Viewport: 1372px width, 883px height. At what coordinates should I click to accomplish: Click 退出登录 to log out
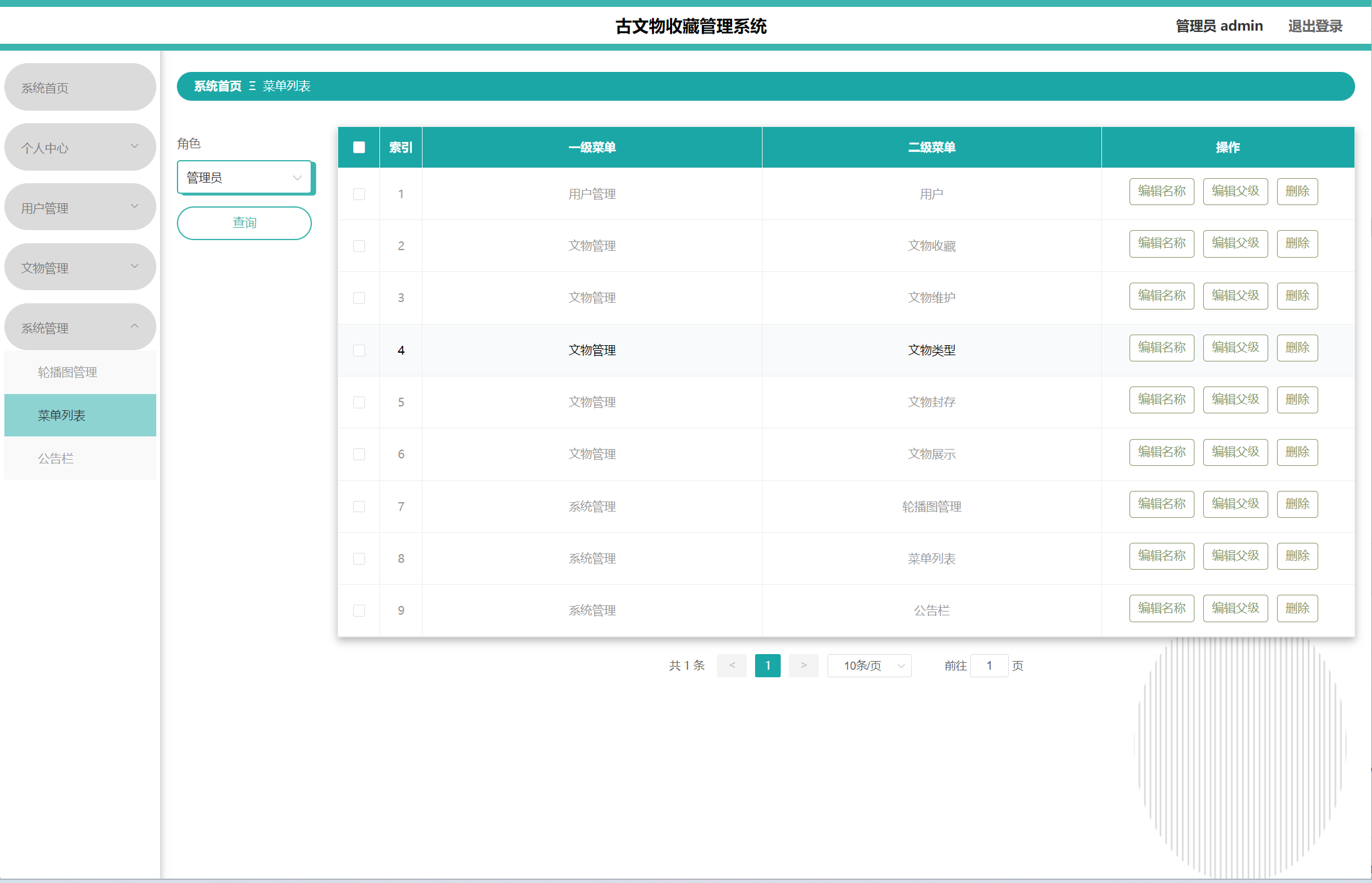[x=1315, y=26]
